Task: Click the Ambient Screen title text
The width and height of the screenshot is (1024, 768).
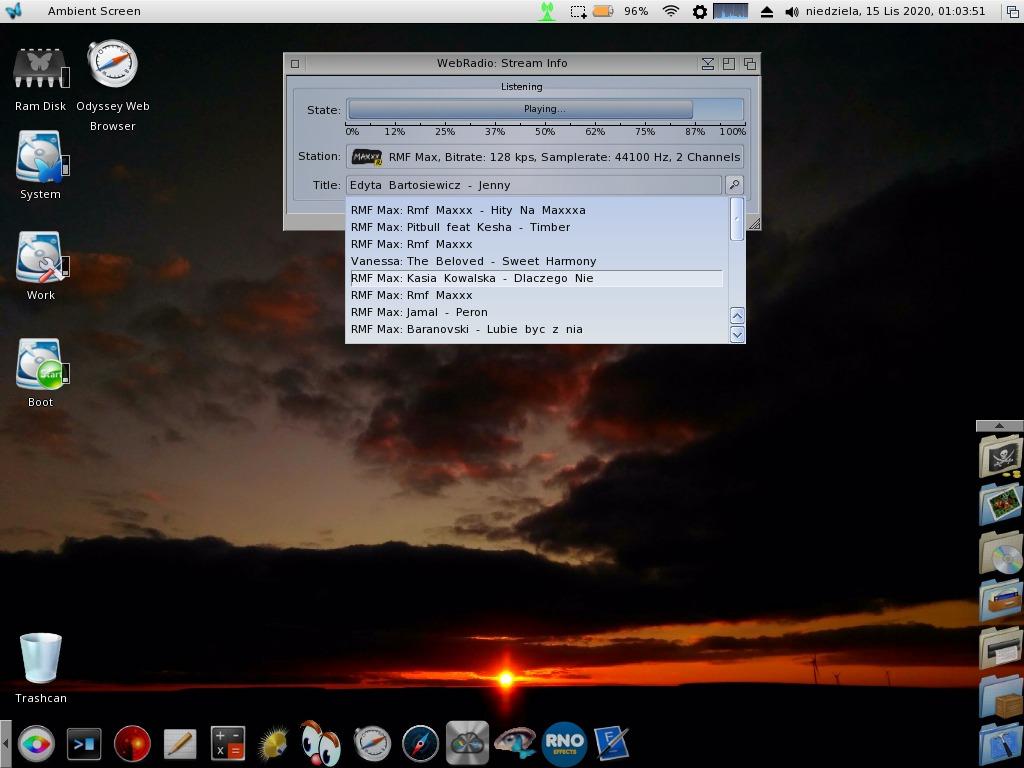Action: [94, 11]
